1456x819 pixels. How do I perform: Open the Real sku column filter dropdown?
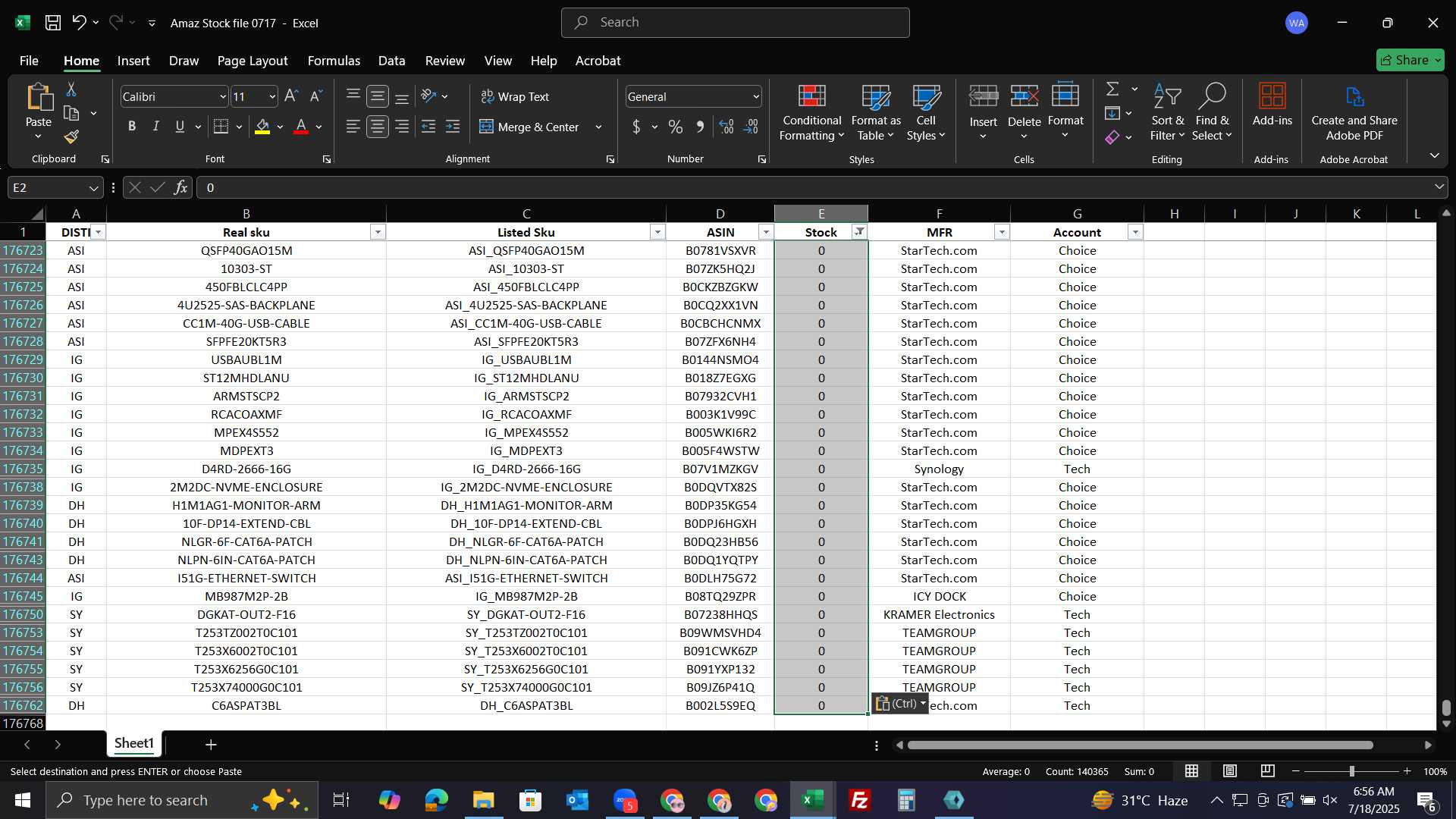[x=377, y=232]
